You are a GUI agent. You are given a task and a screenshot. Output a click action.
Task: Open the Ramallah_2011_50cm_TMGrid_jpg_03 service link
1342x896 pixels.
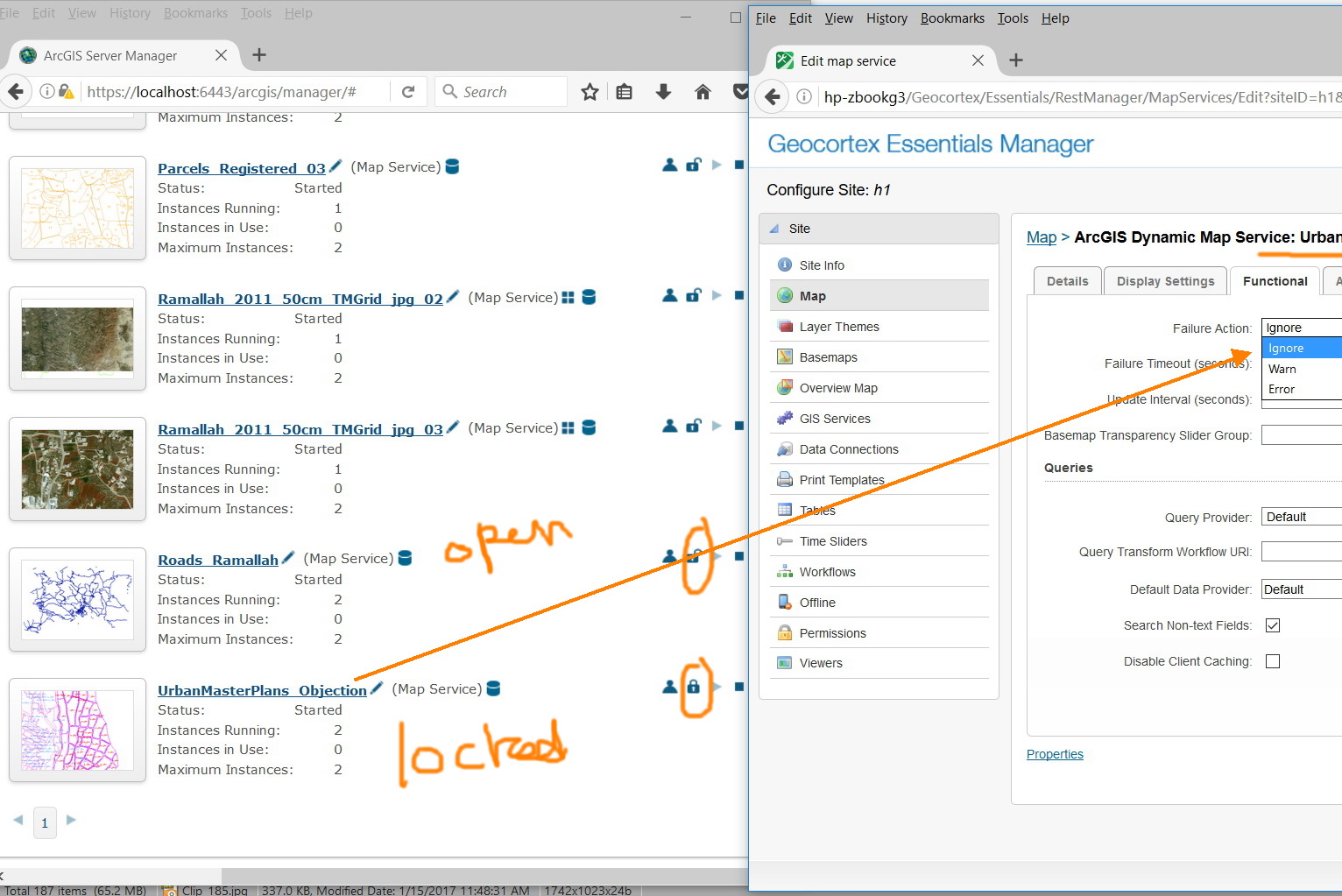300,429
